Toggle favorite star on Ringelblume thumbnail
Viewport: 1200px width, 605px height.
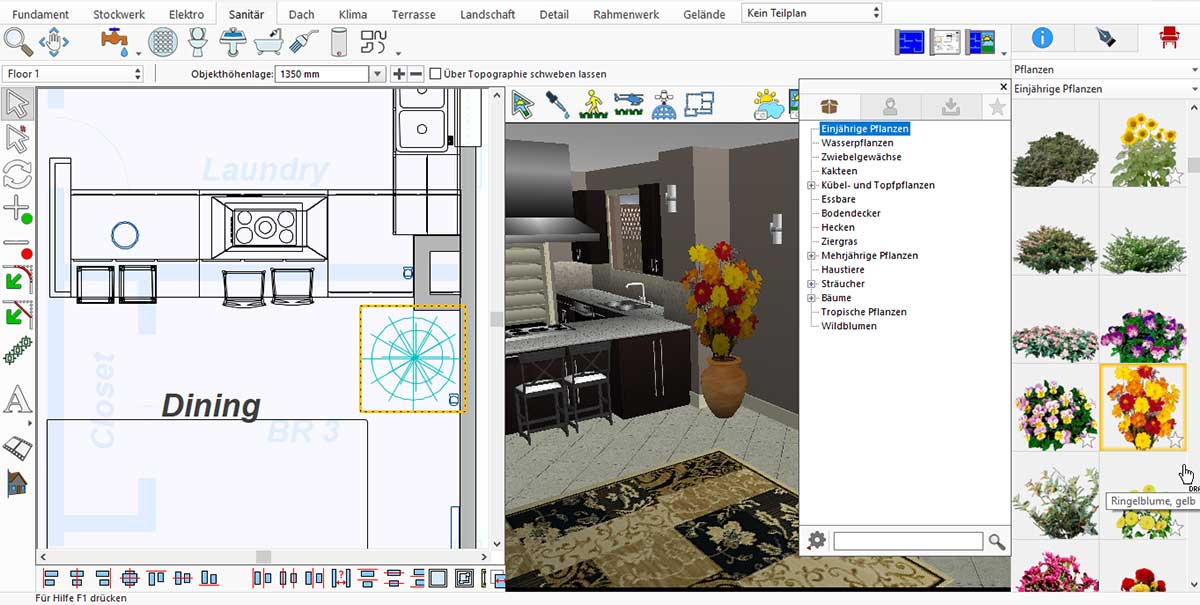(1176, 440)
